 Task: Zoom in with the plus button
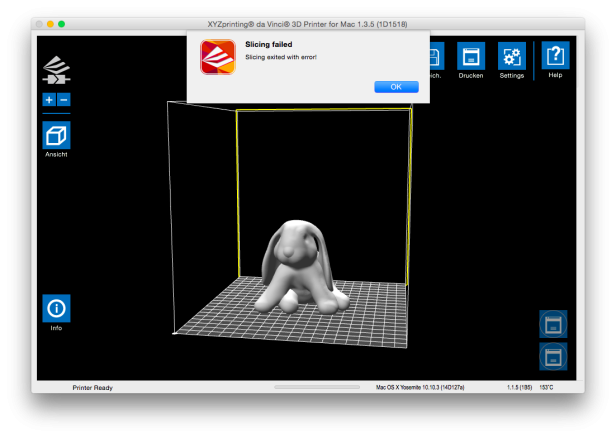[49, 100]
